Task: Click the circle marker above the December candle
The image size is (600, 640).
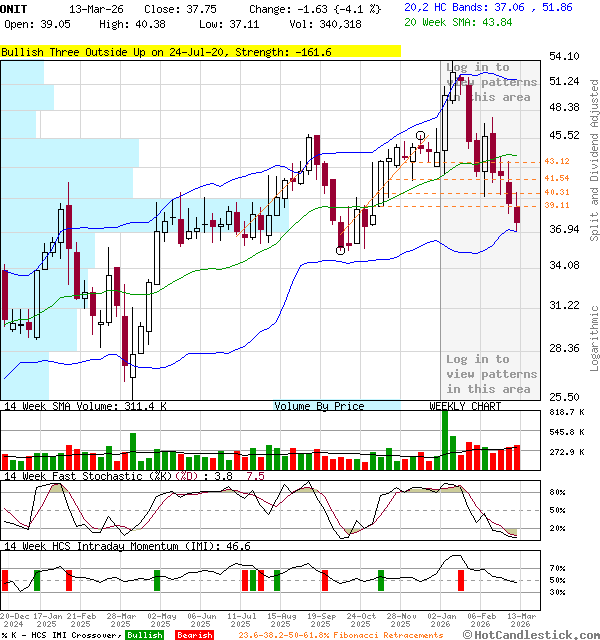Action: point(421,135)
